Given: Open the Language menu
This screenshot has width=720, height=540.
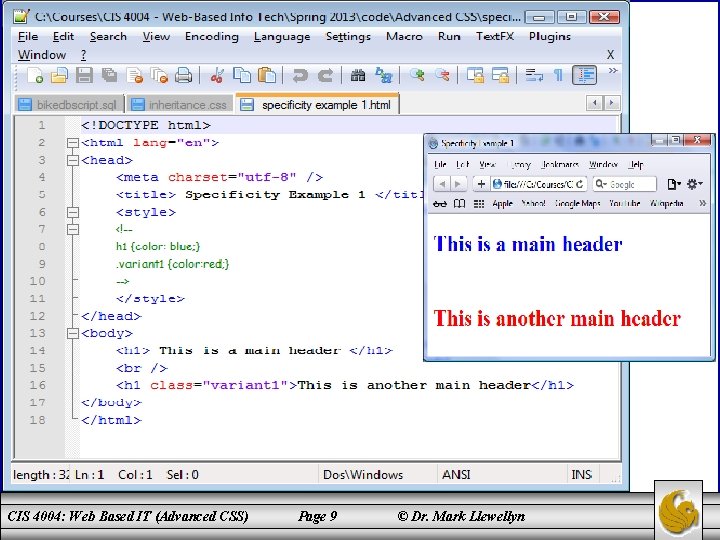Looking at the screenshot, I should [x=282, y=36].
